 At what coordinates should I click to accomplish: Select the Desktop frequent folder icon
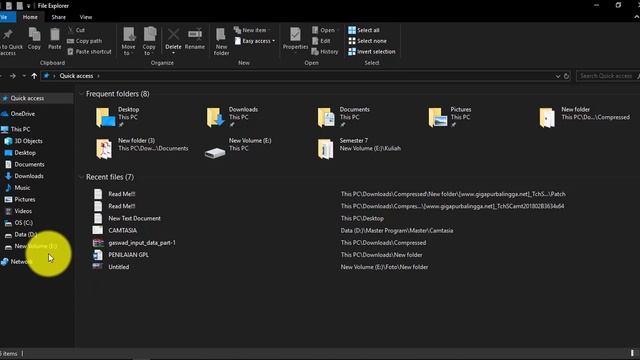(x=105, y=118)
